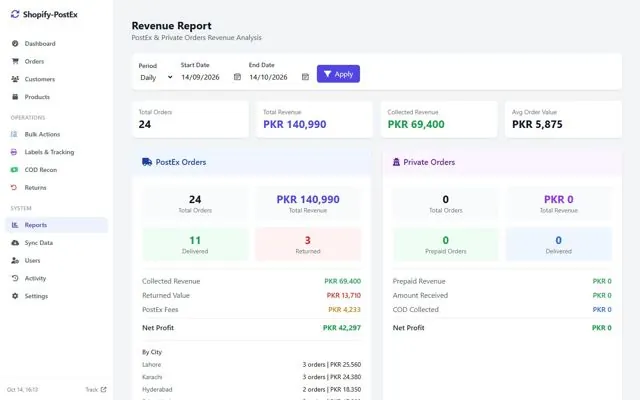Click the Reports chart icon
The image size is (640, 400).
[15, 225]
